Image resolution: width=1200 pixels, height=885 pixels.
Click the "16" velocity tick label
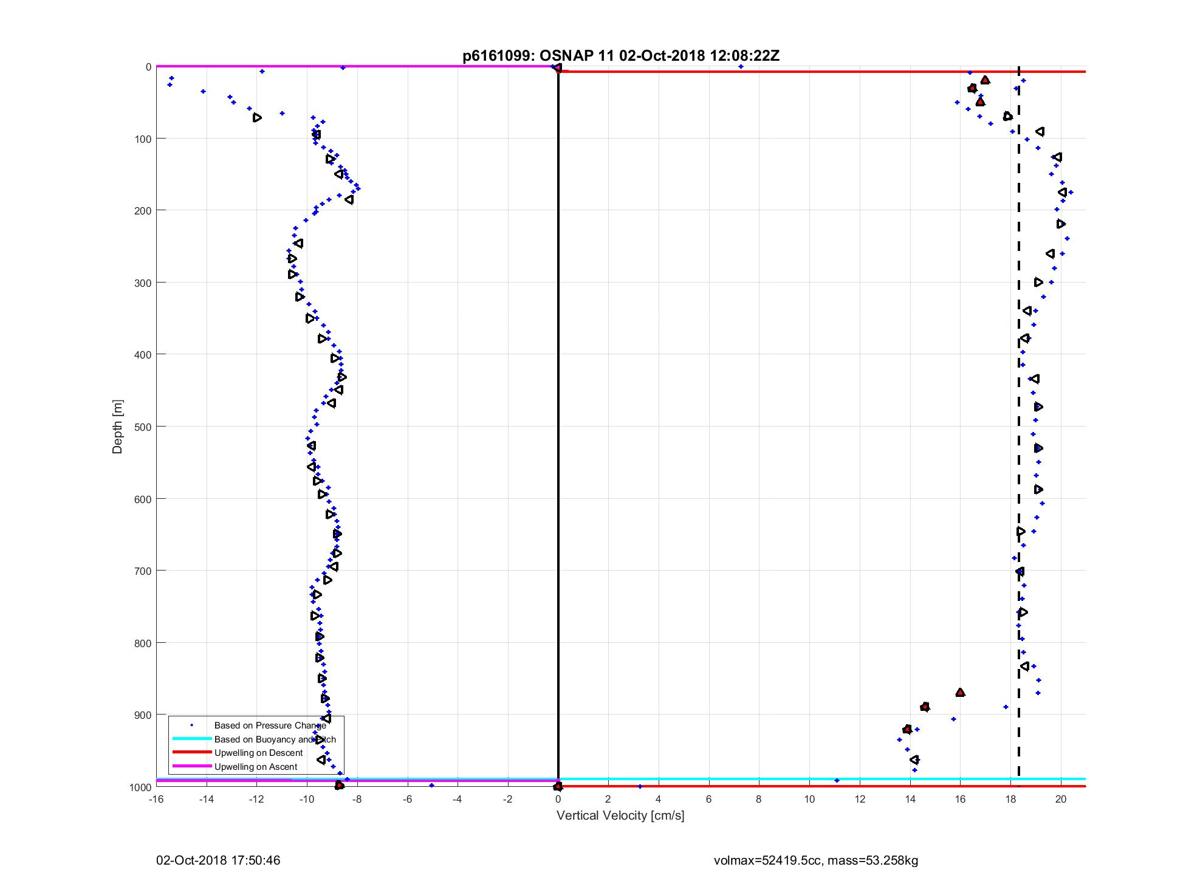961,799
